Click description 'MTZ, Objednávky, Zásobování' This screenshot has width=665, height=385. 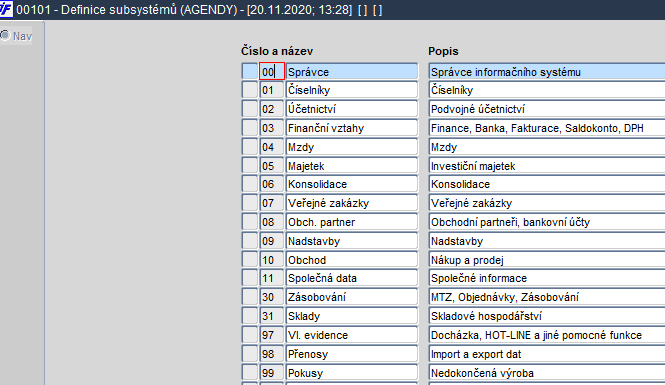(547, 297)
